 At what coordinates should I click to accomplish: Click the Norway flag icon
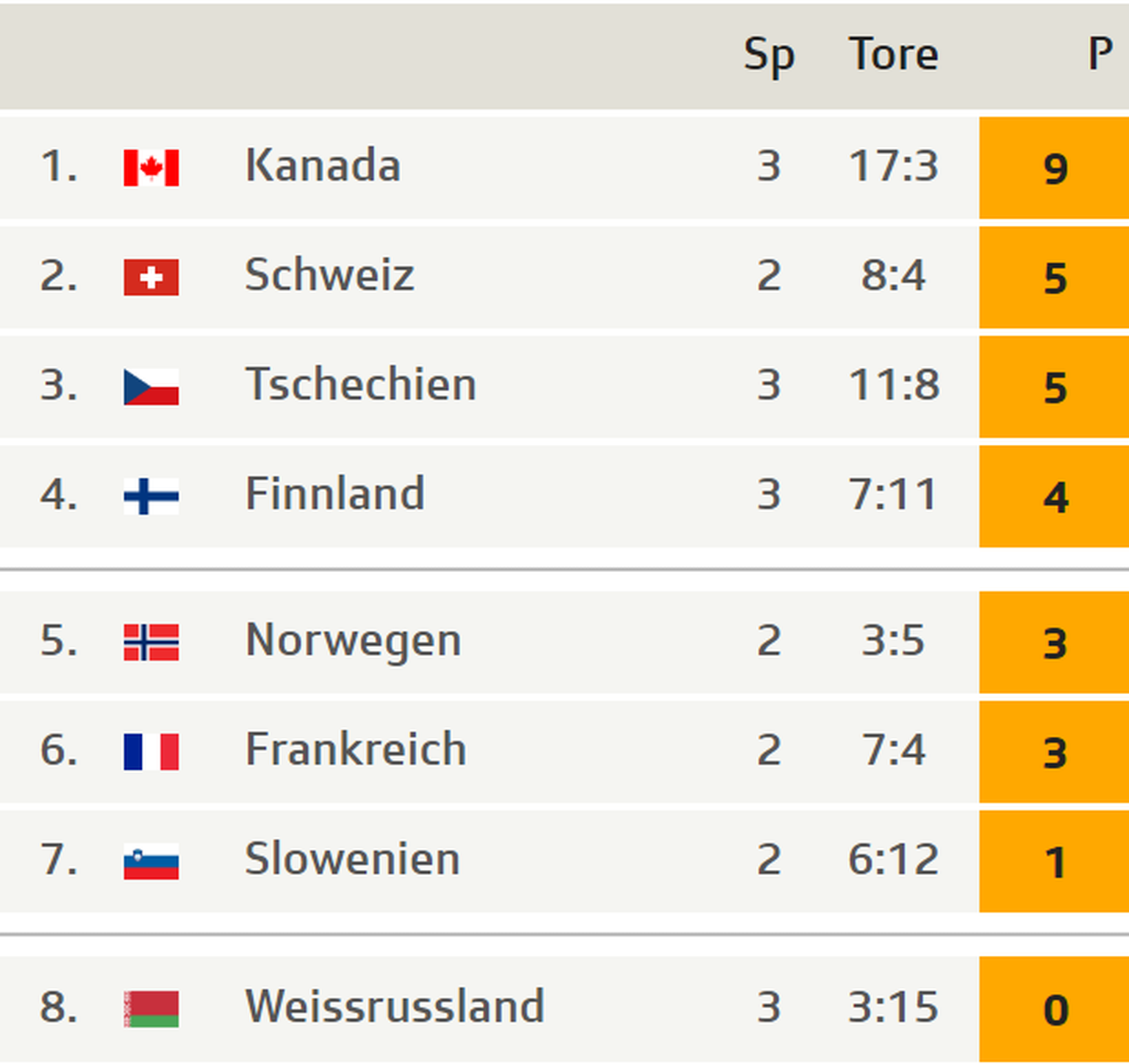[x=151, y=642]
